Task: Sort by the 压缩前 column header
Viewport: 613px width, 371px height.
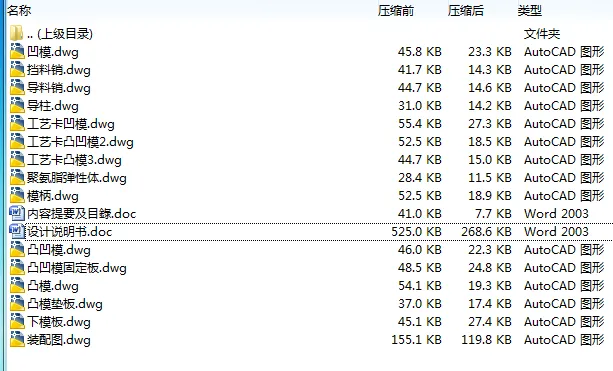Action: [396, 11]
